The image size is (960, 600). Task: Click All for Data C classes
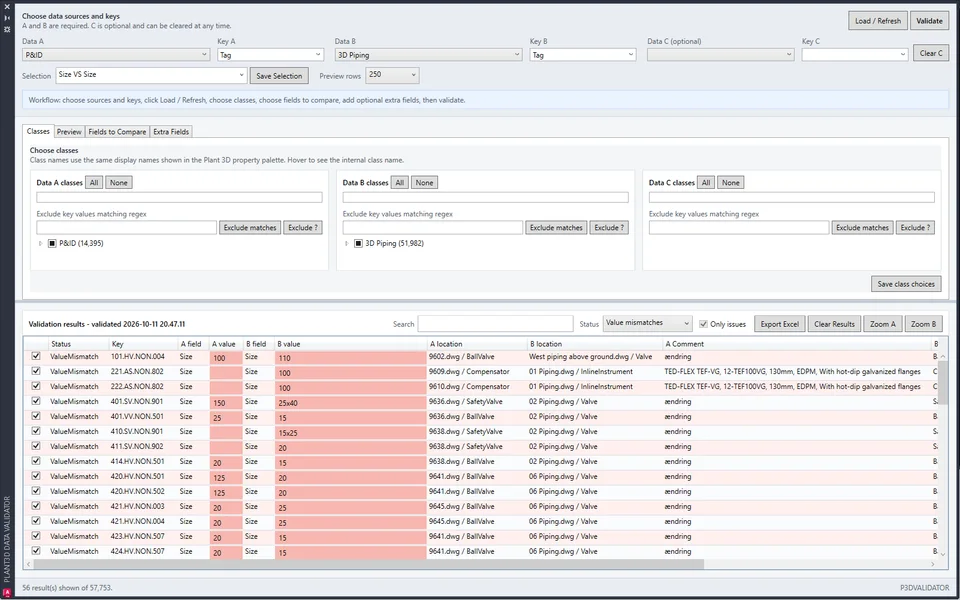pyautogui.click(x=706, y=182)
